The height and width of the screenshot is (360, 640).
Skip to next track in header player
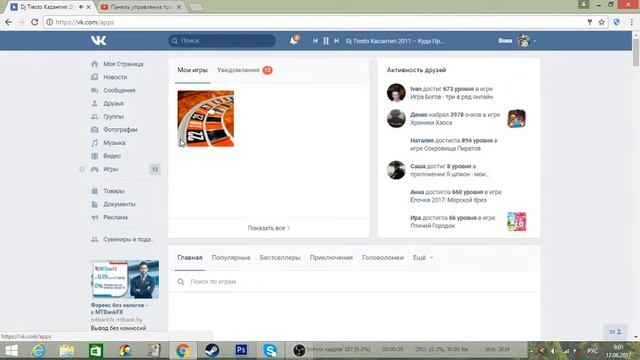[336, 41]
